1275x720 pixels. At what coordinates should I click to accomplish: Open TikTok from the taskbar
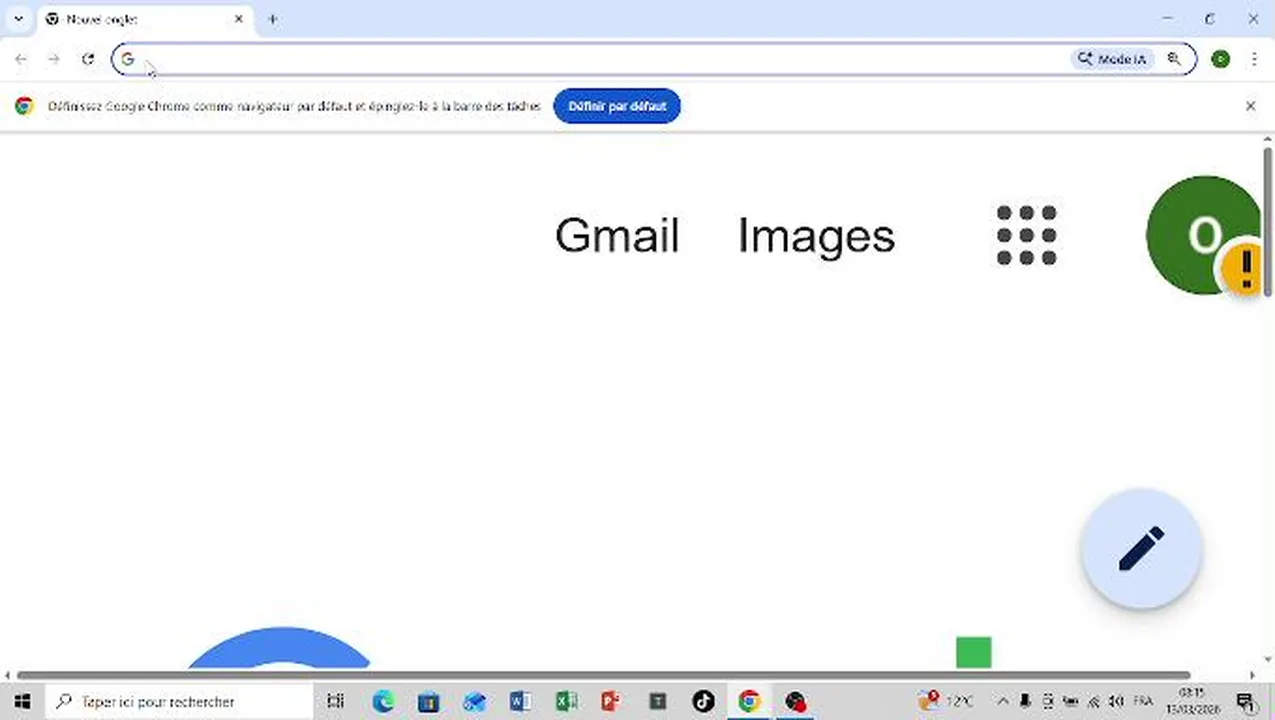703,701
